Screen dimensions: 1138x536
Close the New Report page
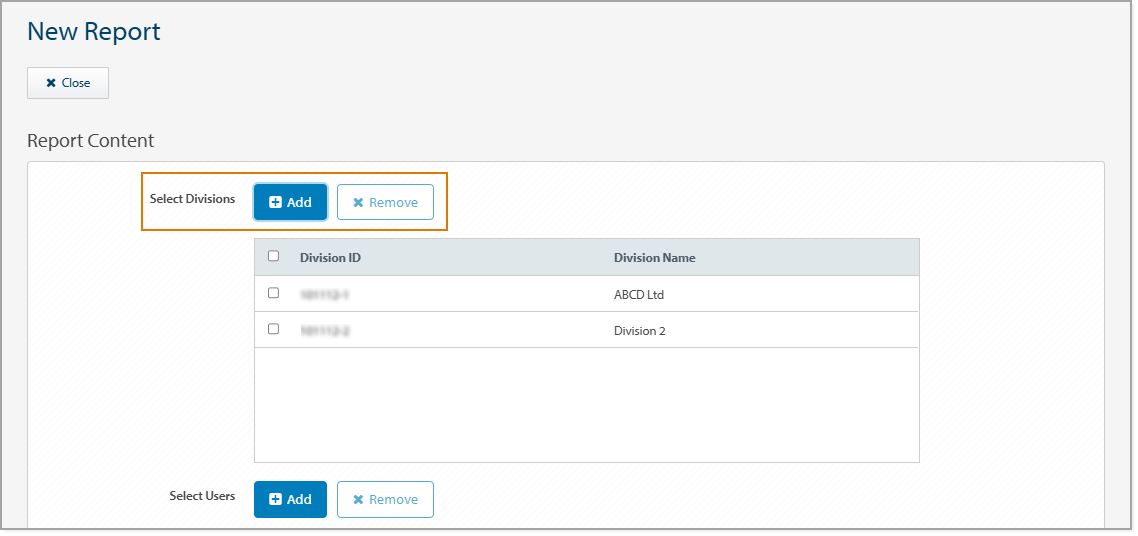click(68, 83)
